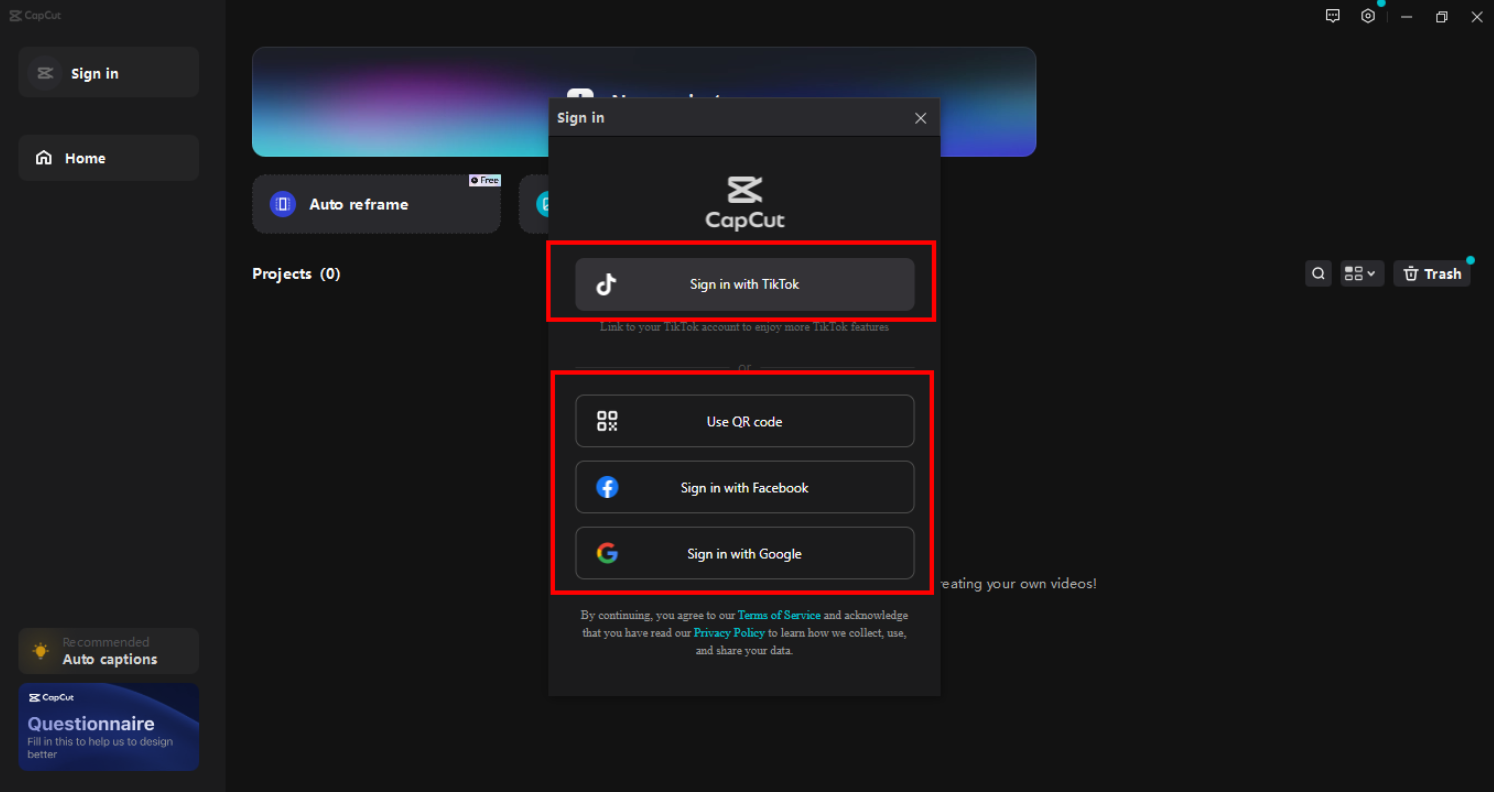Choose Sign in with Facebook
This screenshot has width=1494, height=792.
click(745, 487)
